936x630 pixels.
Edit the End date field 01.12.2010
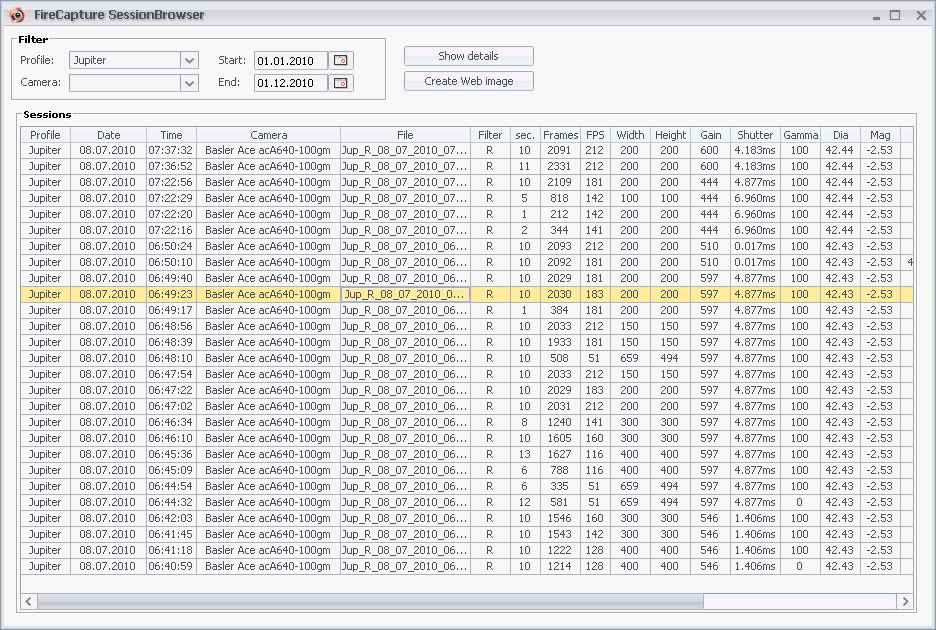pos(291,83)
